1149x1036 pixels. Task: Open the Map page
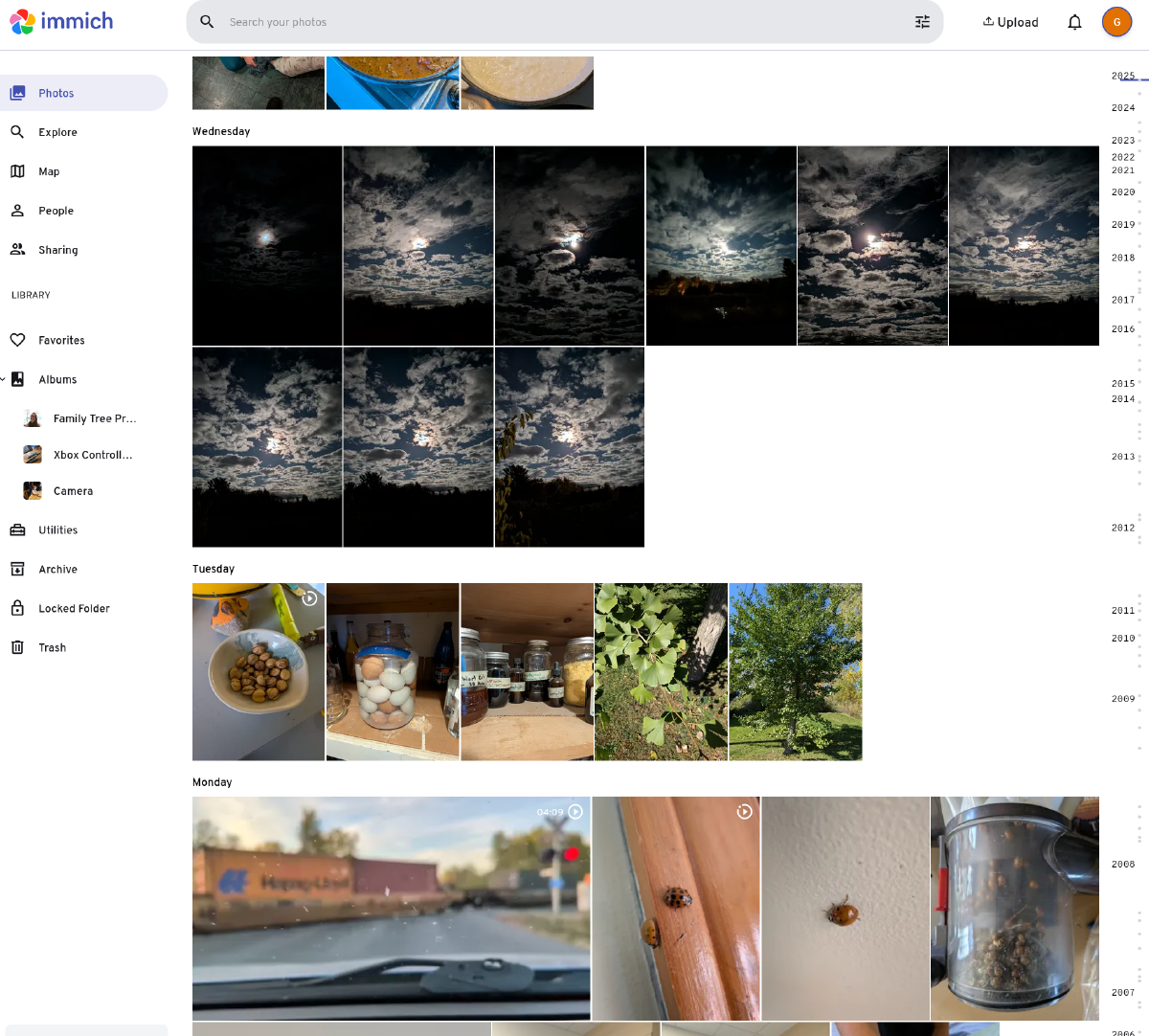49,171
